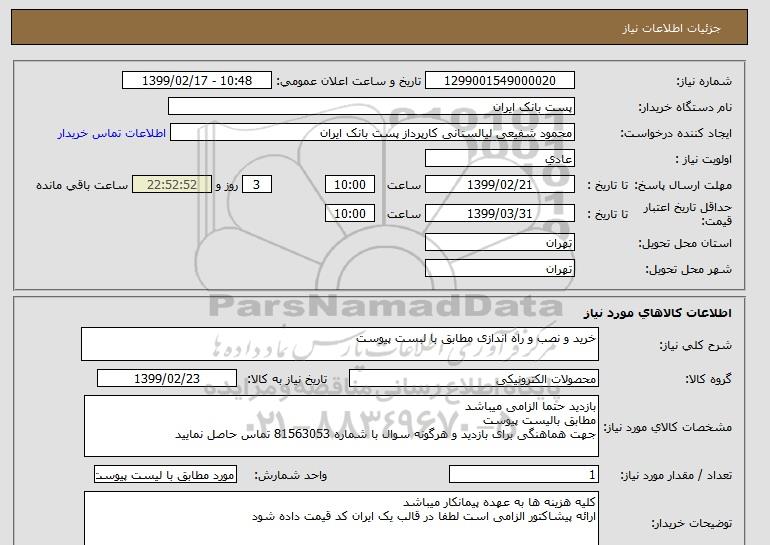Select the quantity field showing 1

523,475
